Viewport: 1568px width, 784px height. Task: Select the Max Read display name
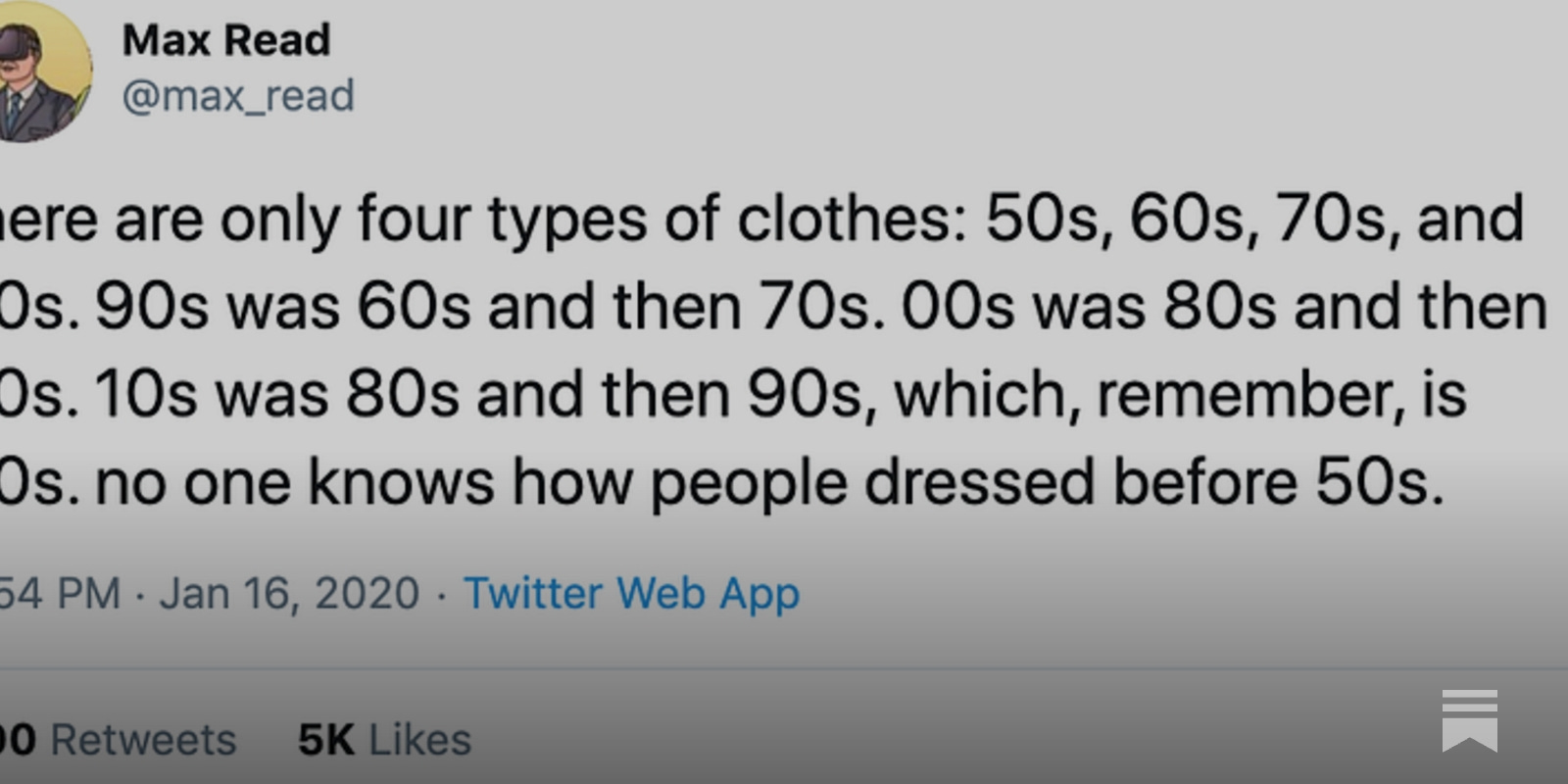[x=225, y=39]
